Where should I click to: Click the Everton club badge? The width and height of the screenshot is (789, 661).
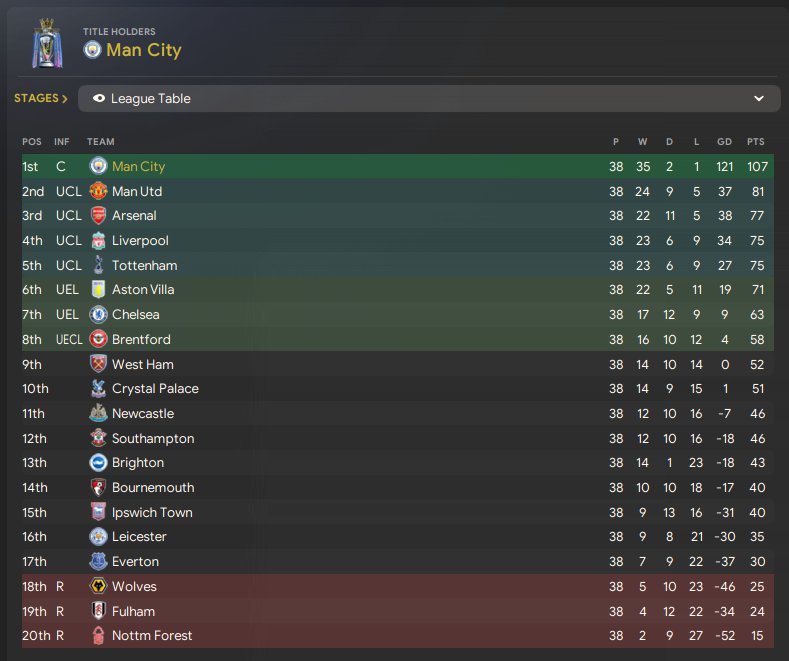(x=98, y=562)
